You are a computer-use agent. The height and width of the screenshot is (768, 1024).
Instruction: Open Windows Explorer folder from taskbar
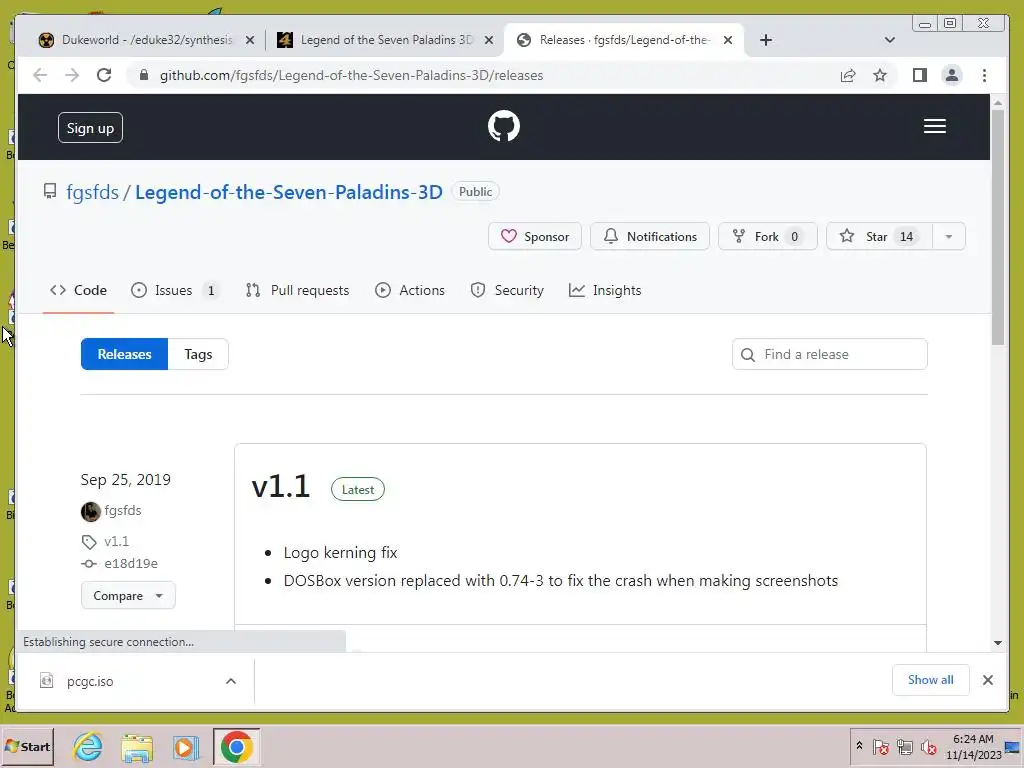[136, 746]
